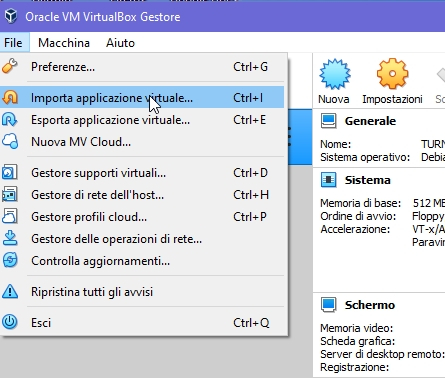Image resolution: width=445 pixels, height=378 pixels.
Task: Click the Ctrl+G shortcut text
Action: (250, 67)
